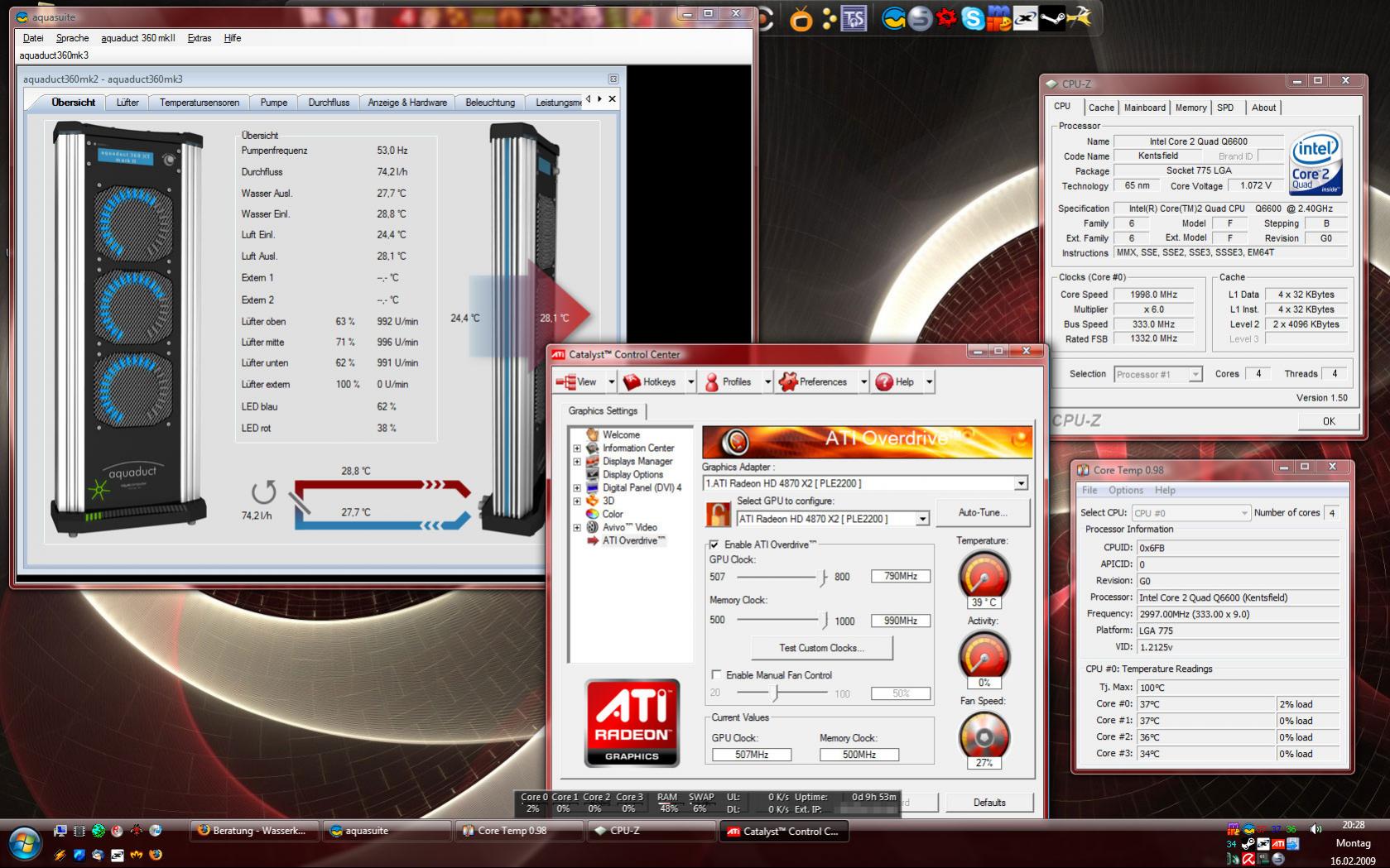
Task: Open the Pumpe tab in aquasuite
Action: click(274, 103)
